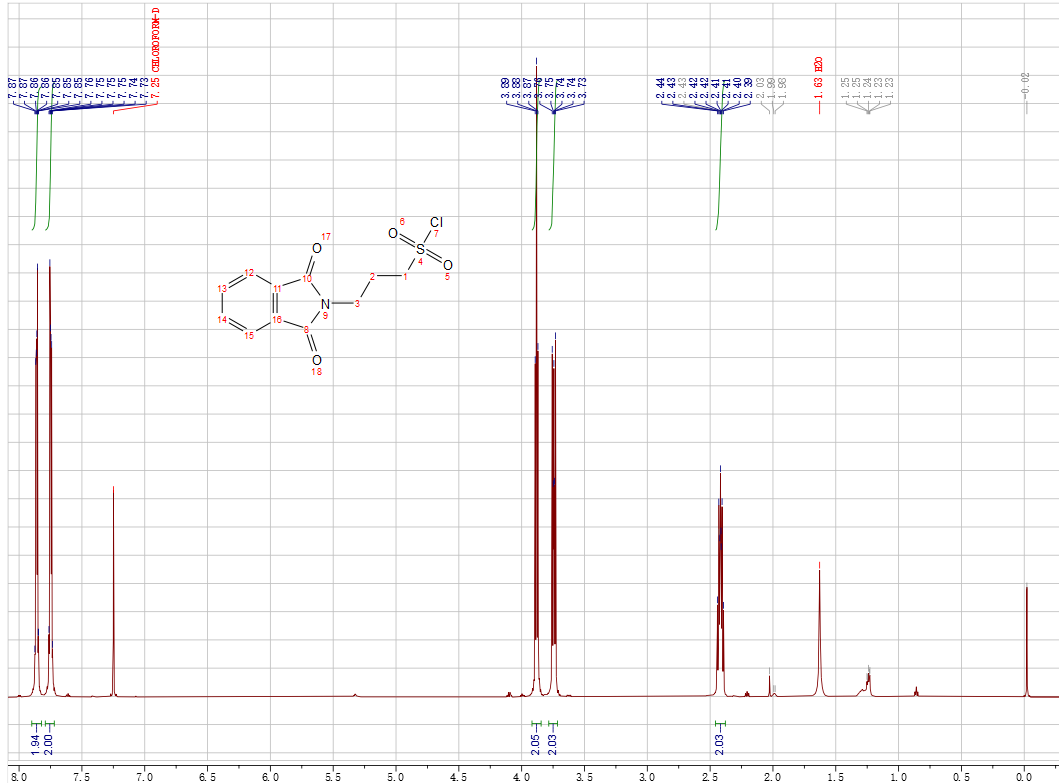This screenshot has height=783, width=1059.
Task: Select the 2.05 integral value label
Action: [536, 742]
